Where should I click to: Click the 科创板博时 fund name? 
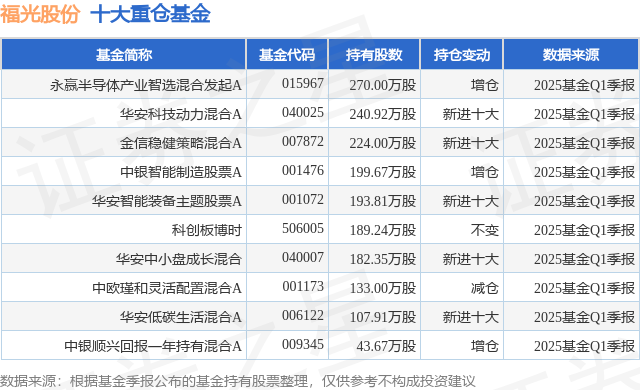[x=207, y=230]
